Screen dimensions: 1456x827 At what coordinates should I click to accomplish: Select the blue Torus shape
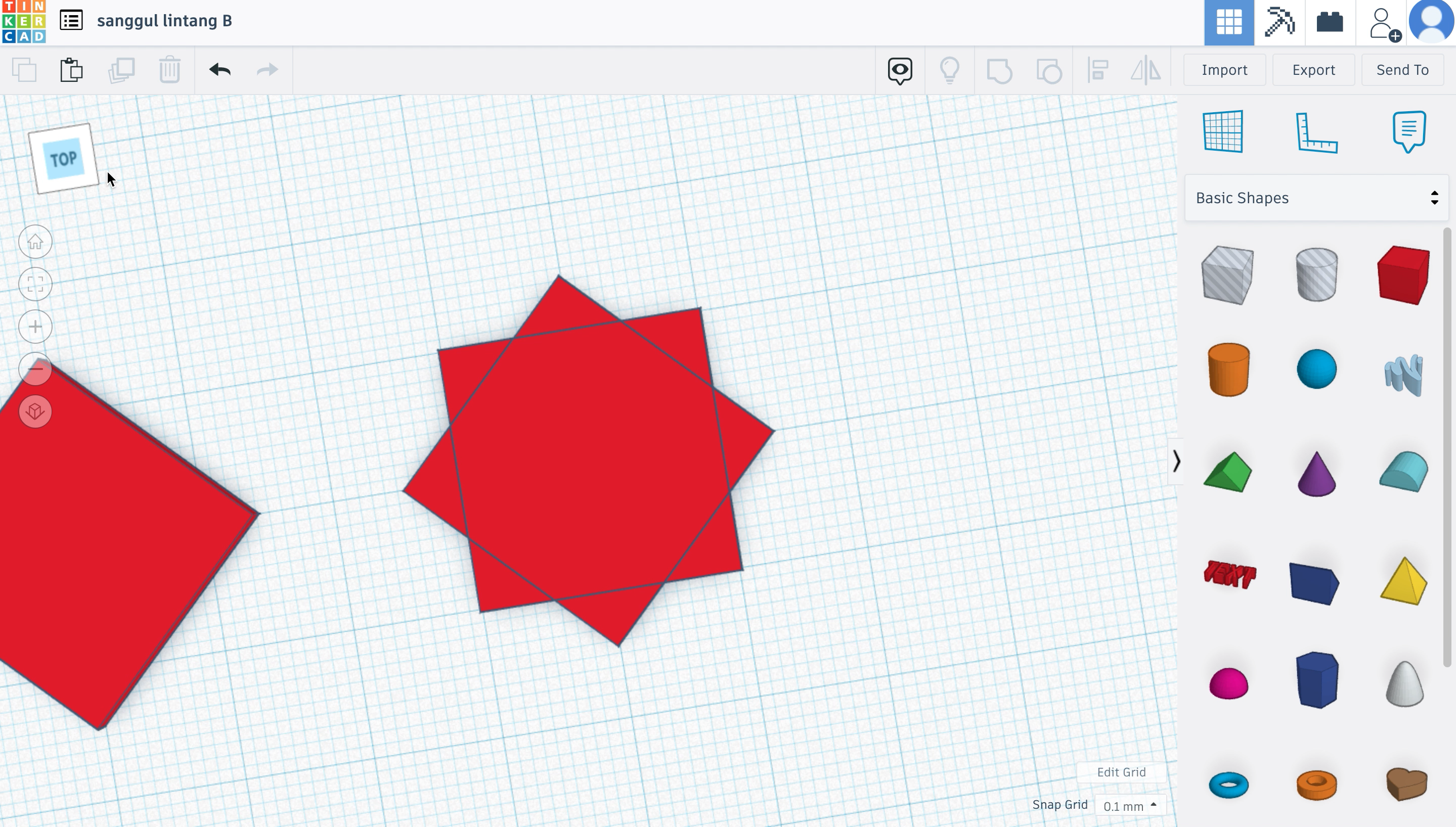pos(1228,785)
